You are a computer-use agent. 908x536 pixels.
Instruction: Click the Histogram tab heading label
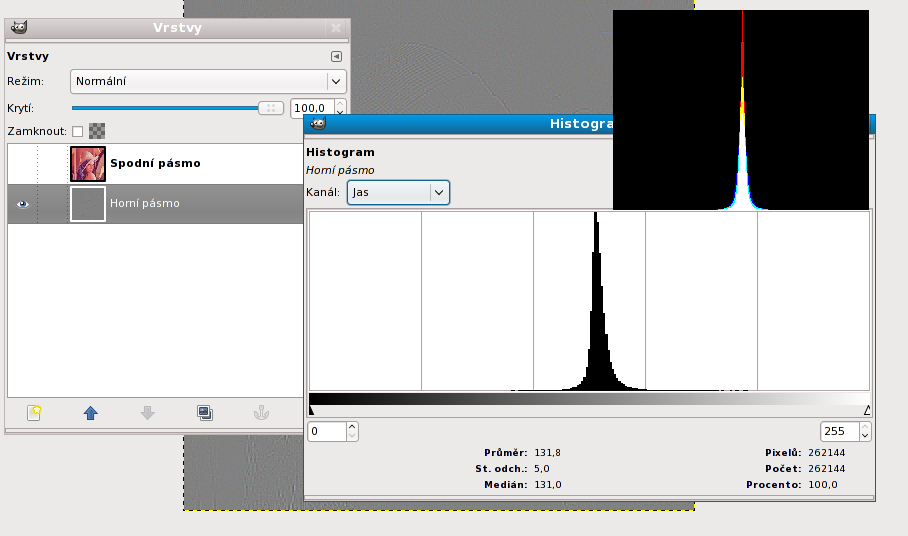tap(340, 152)
